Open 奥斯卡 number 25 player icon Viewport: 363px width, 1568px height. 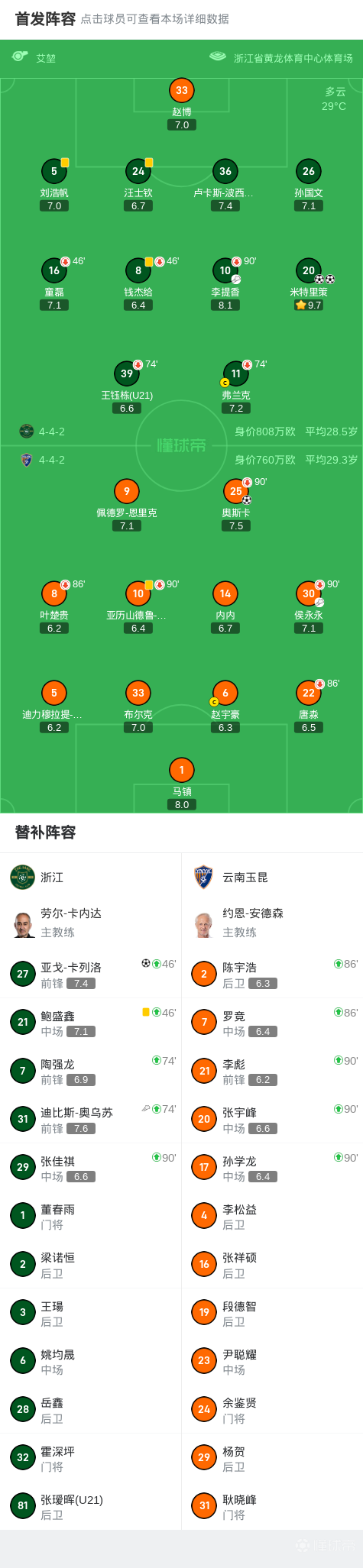point(235,491)
